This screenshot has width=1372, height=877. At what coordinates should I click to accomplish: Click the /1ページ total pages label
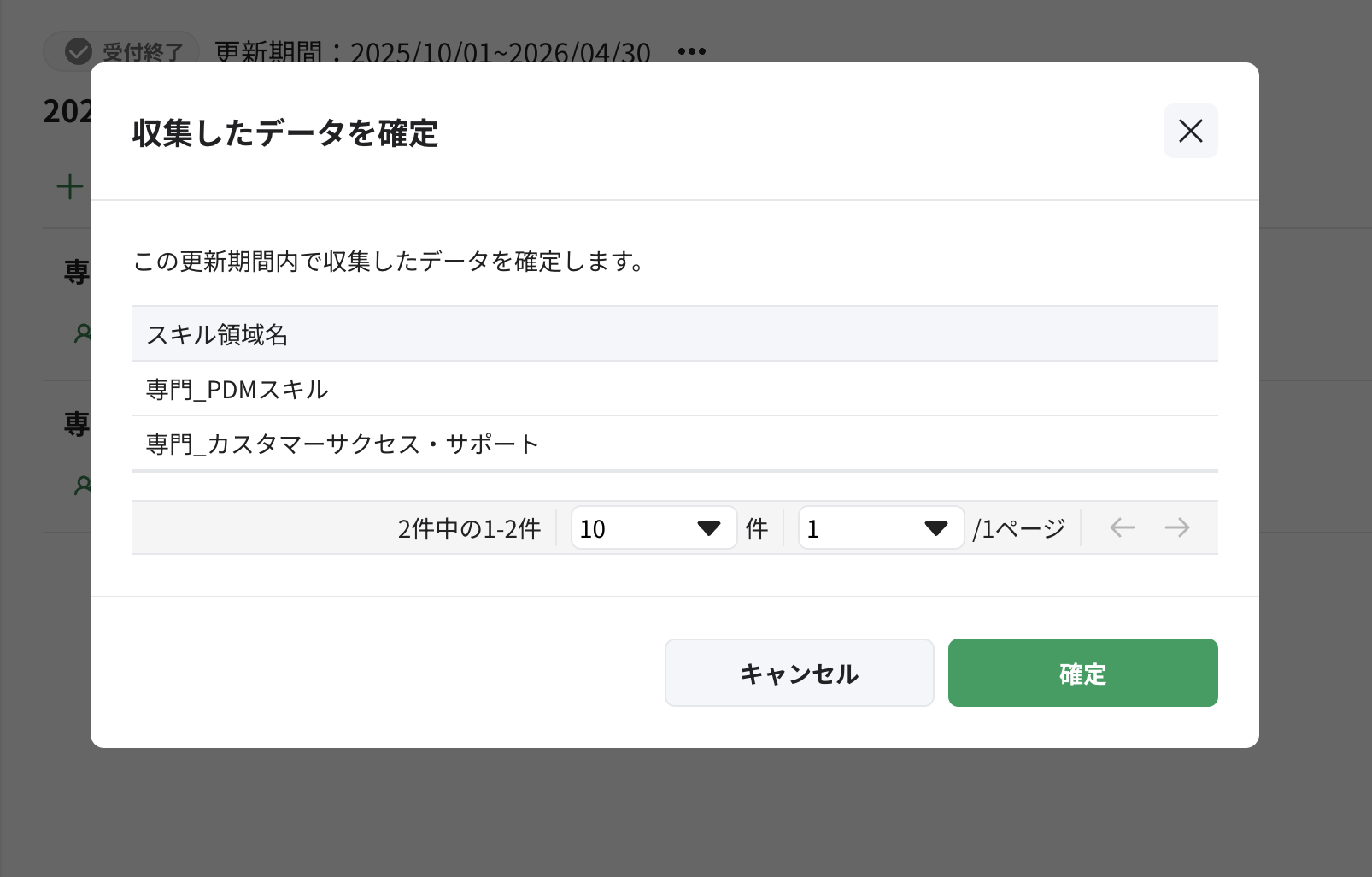click(1018, 528)
